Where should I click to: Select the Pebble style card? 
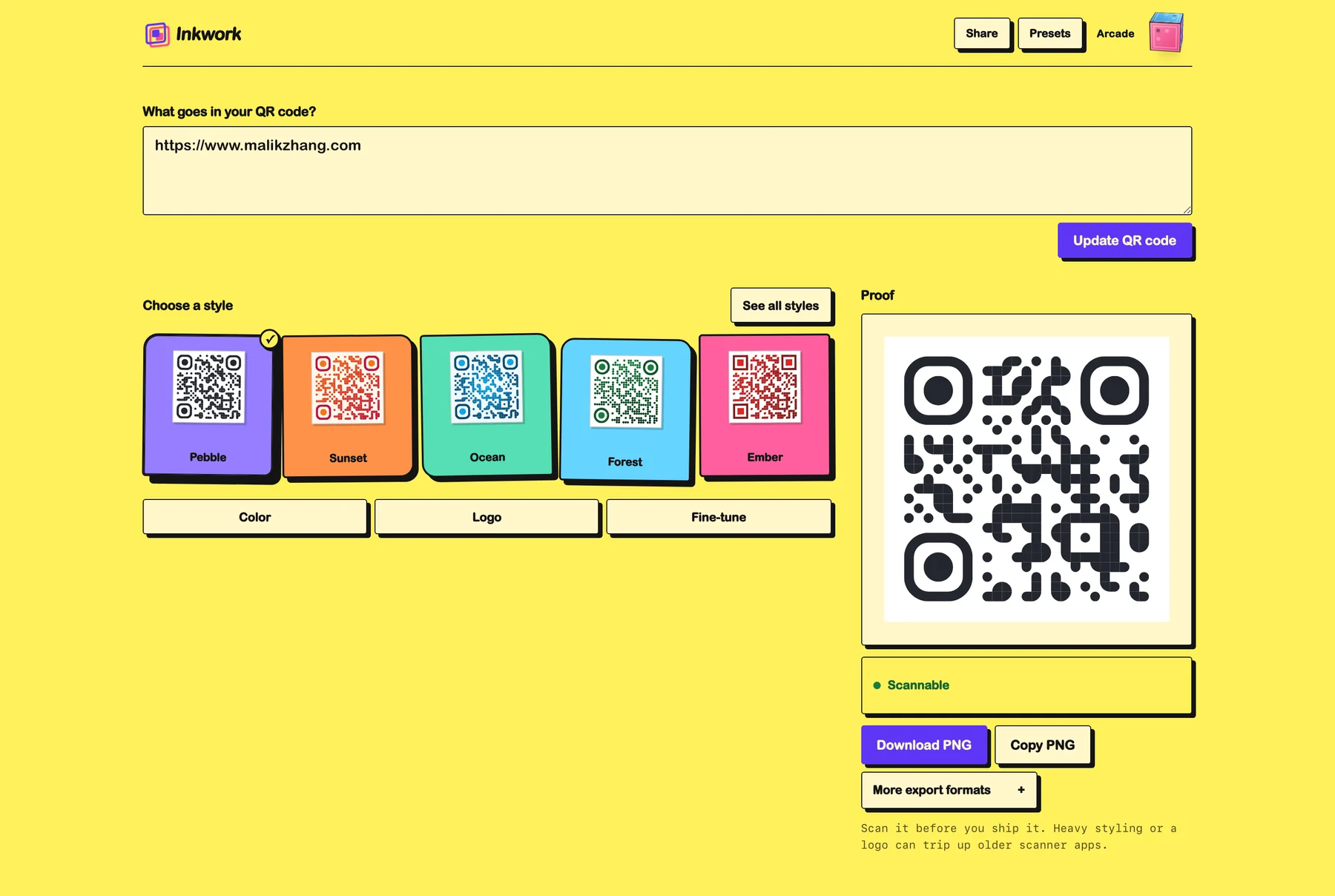208,405
